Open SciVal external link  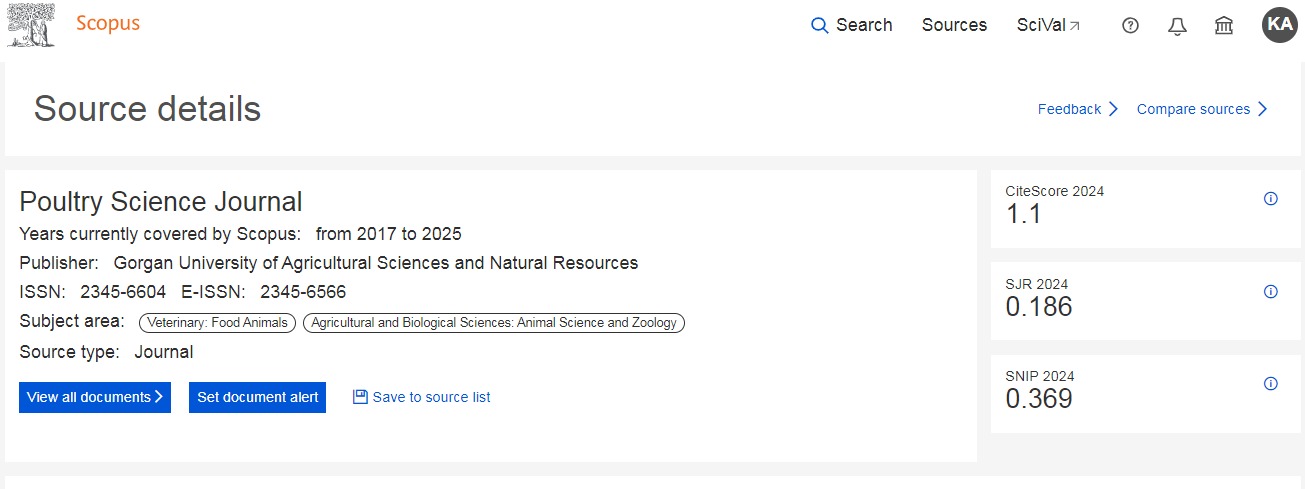[1048, 26]
